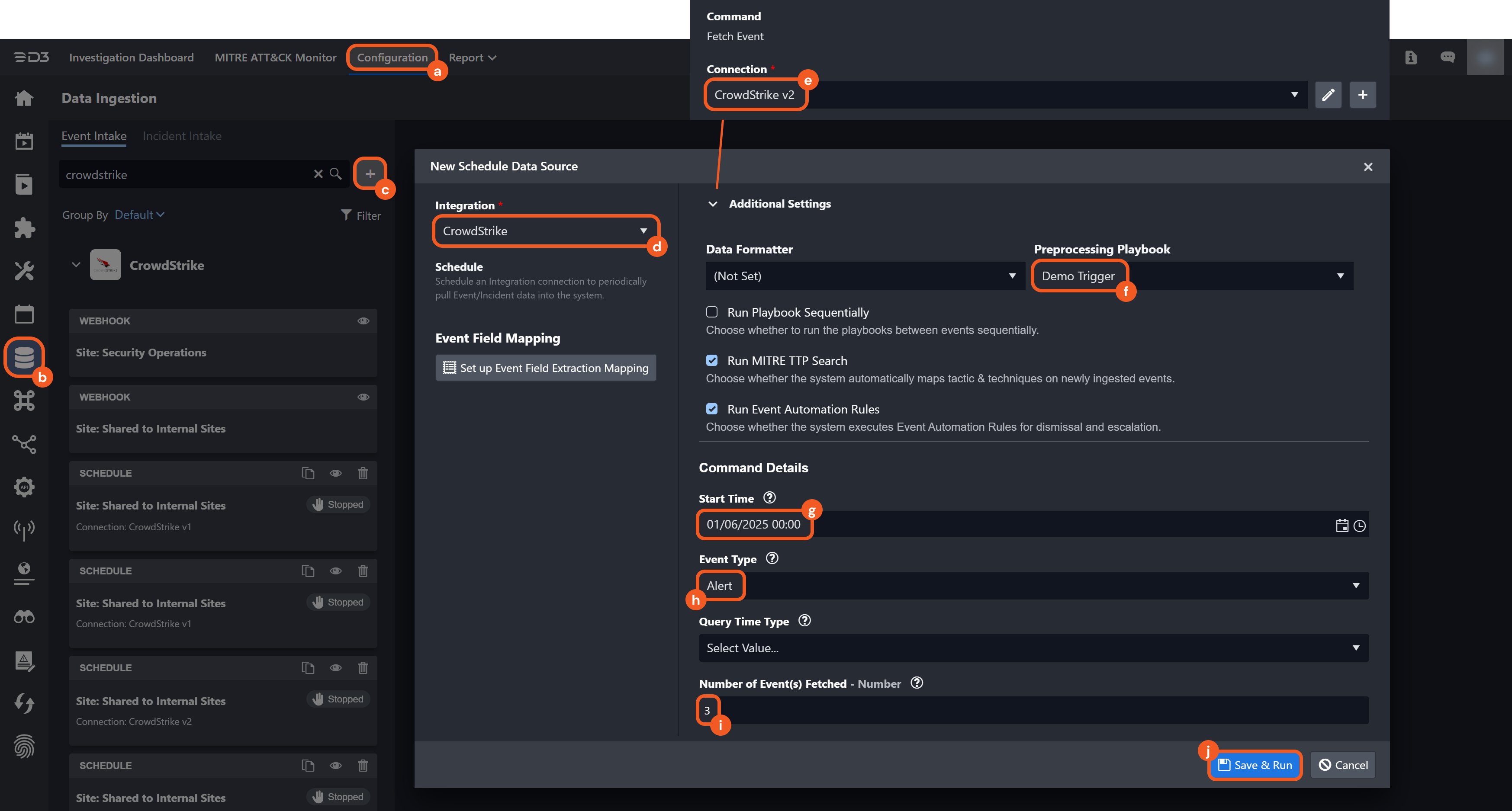Delete the first schedule with trash icon

(363, 473)
